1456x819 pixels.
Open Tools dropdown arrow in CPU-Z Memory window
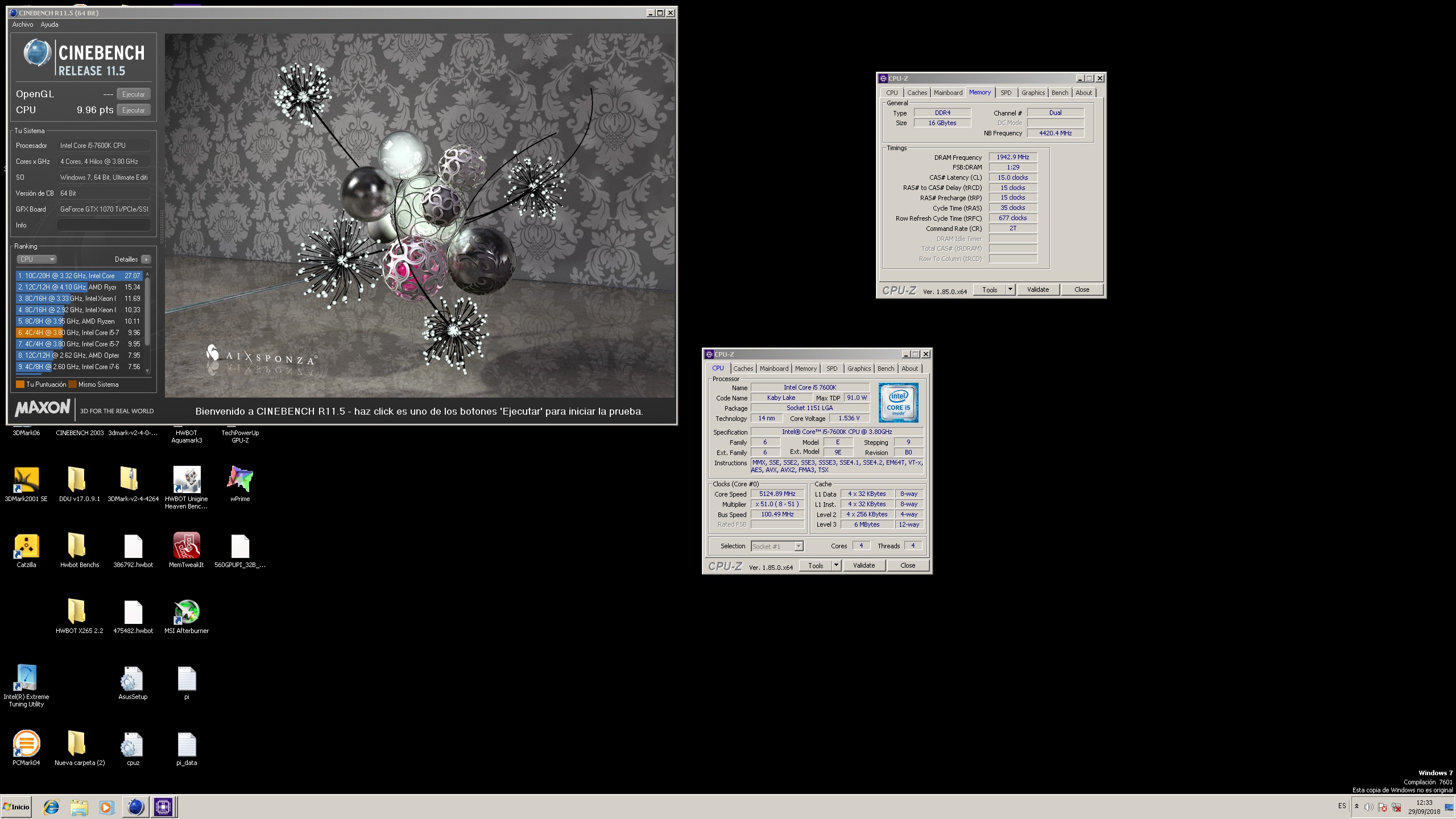(x=1010, y=289)
